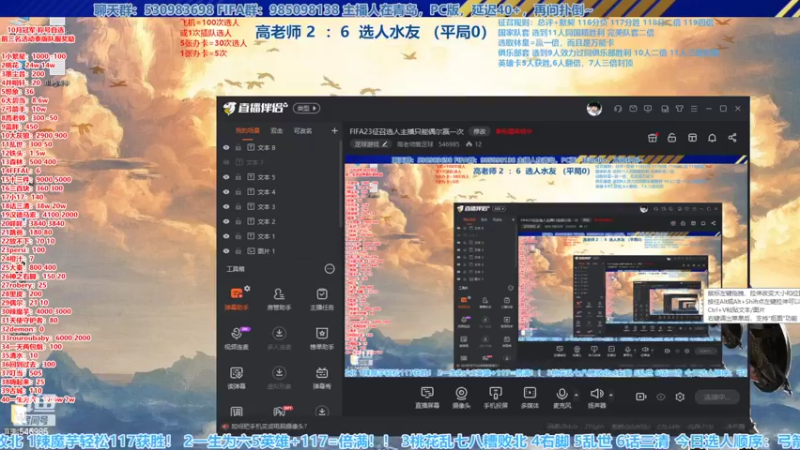Image resolution: width=800 pixels, height=450 pixels.
Task: Open the streamer avatar profile
Action: [x=594, y=109]
